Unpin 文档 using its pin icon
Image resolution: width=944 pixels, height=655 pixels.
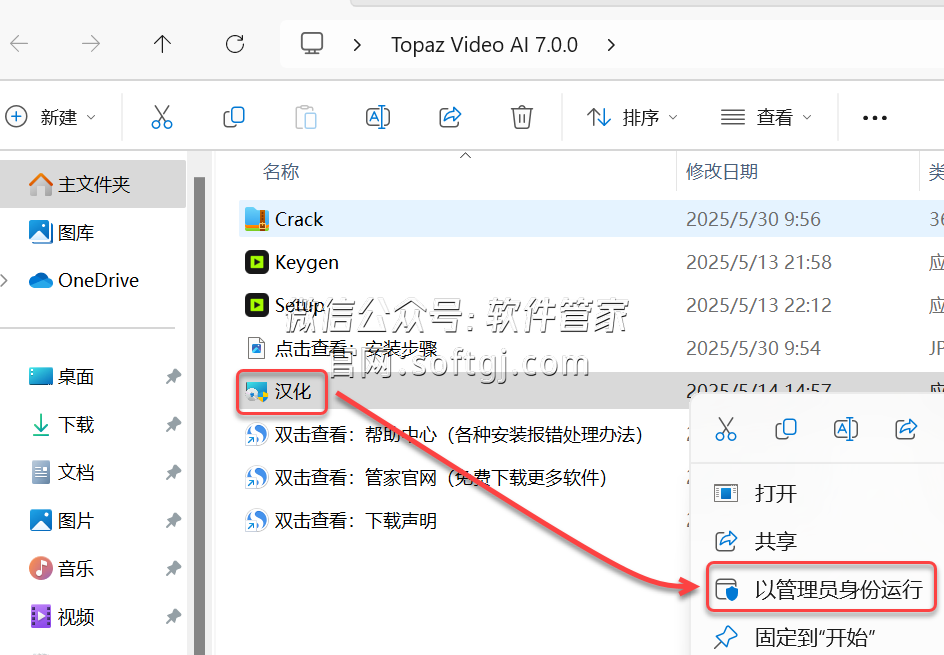tap(173, 473)
